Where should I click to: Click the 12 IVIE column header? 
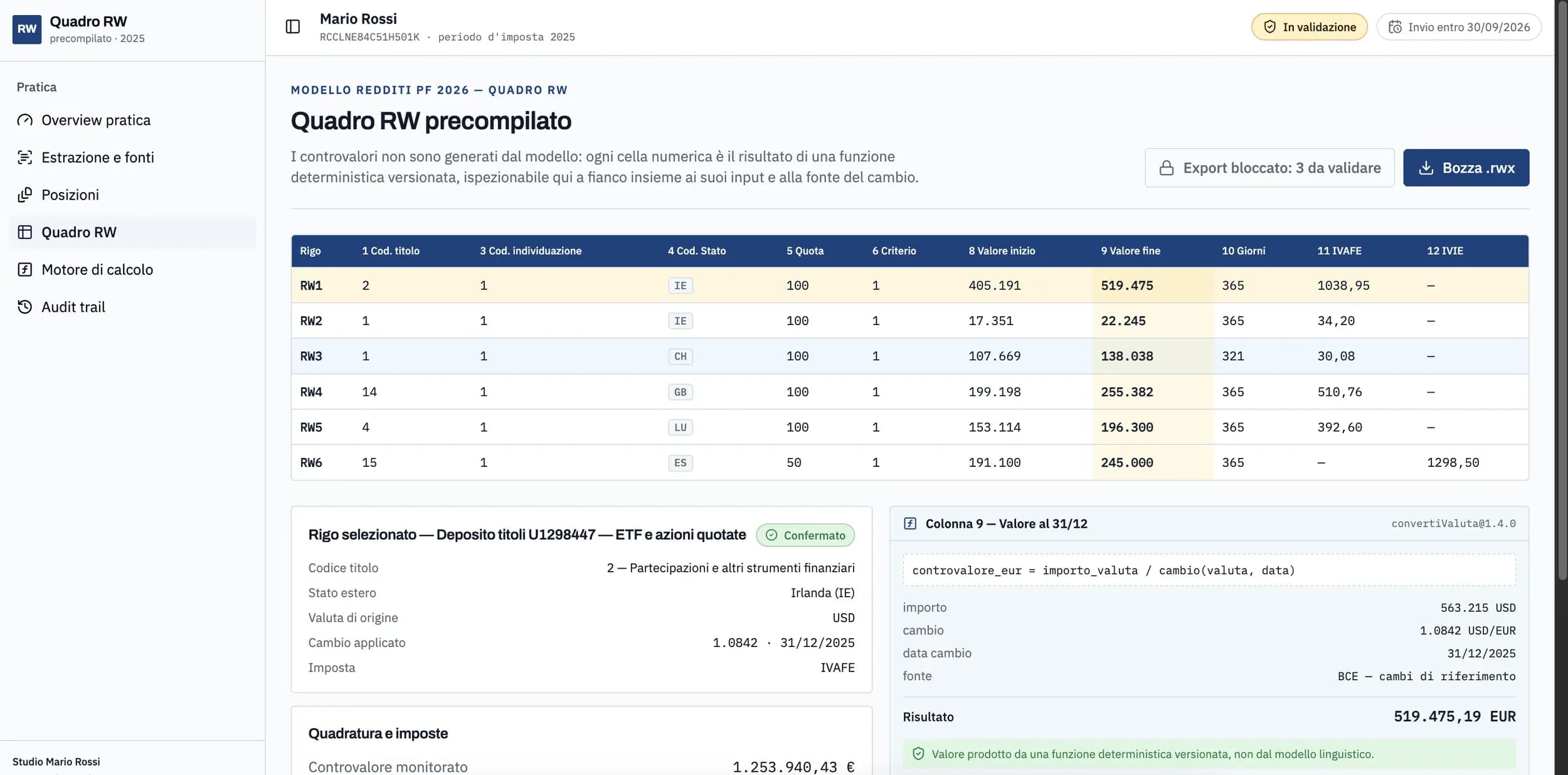pos(1444,251)
